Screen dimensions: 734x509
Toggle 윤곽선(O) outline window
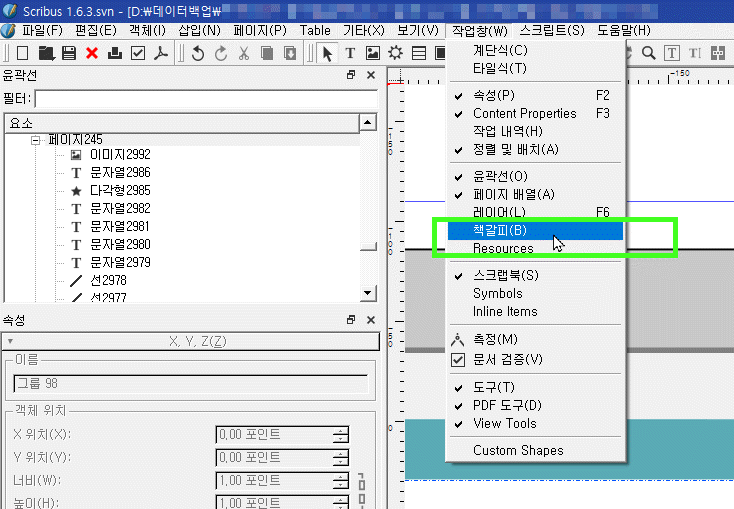(534, 176)
